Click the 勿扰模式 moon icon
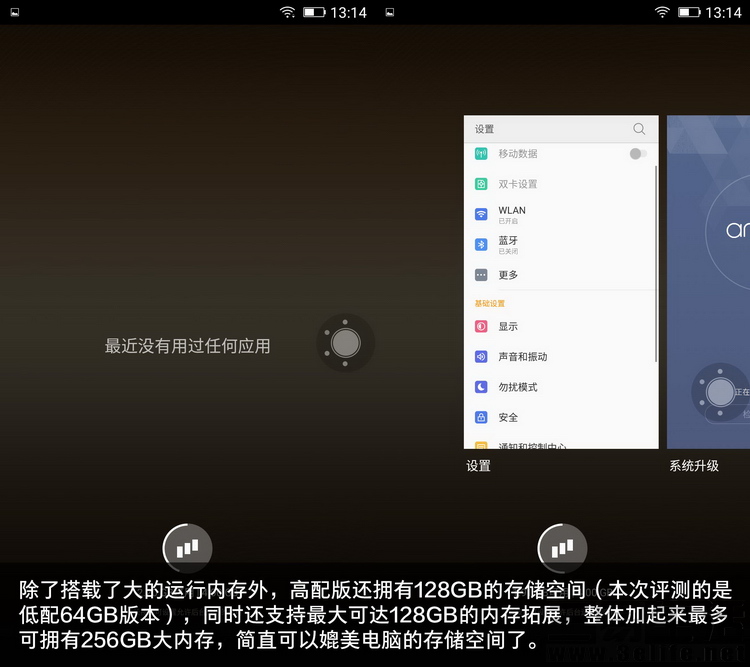This screenshot has height=667, width=750. coord(481,387)
